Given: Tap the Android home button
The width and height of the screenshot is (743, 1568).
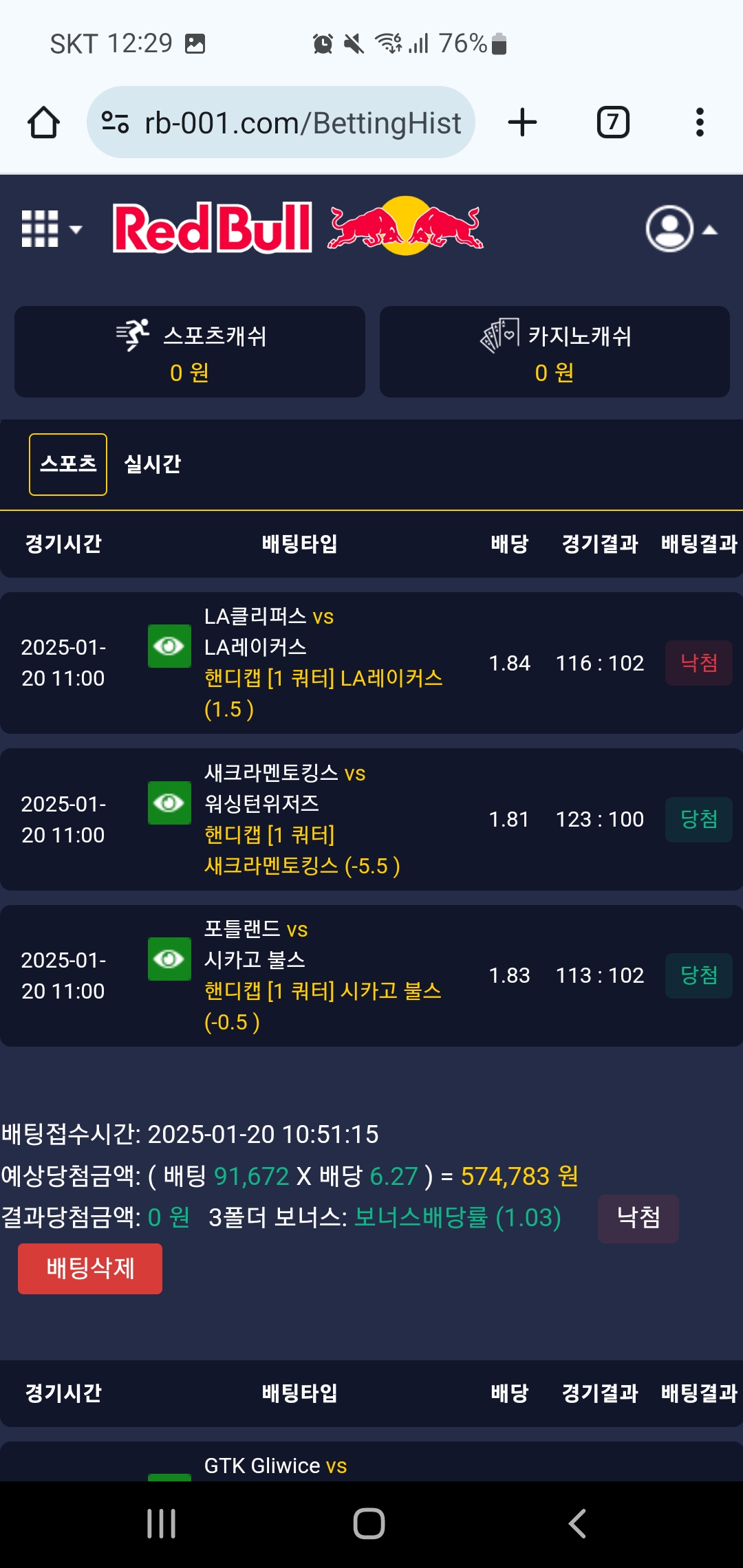Looking at the screenshot, I should [x=369, y=1523].
